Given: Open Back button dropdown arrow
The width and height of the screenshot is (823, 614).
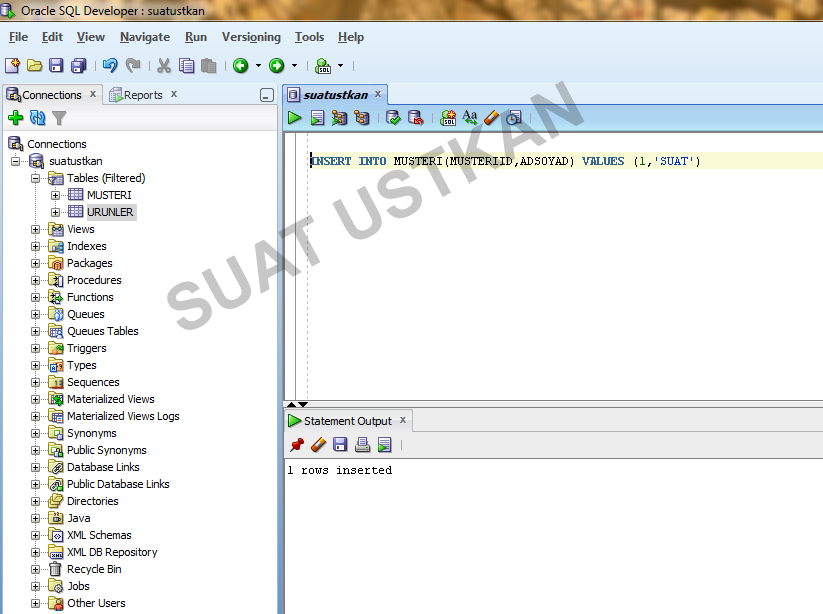Looking at the screenshot, I should 258,66.
